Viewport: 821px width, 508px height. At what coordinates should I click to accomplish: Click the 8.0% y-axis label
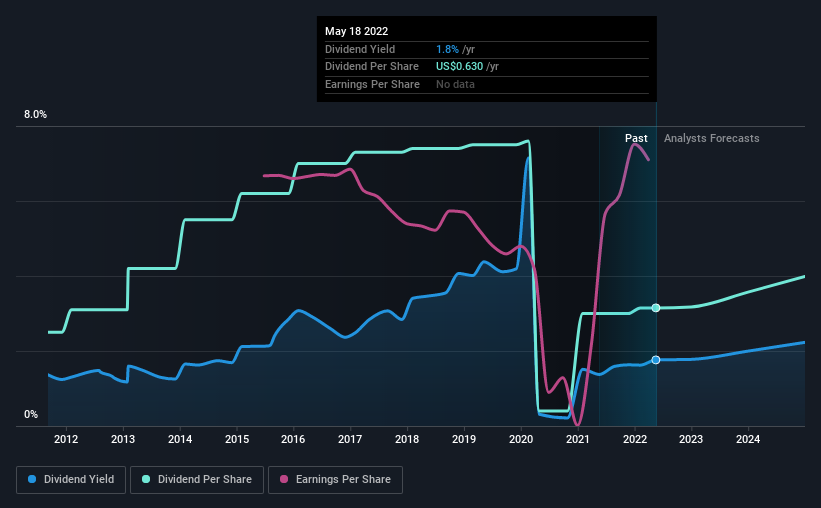(x=35, y=114)
